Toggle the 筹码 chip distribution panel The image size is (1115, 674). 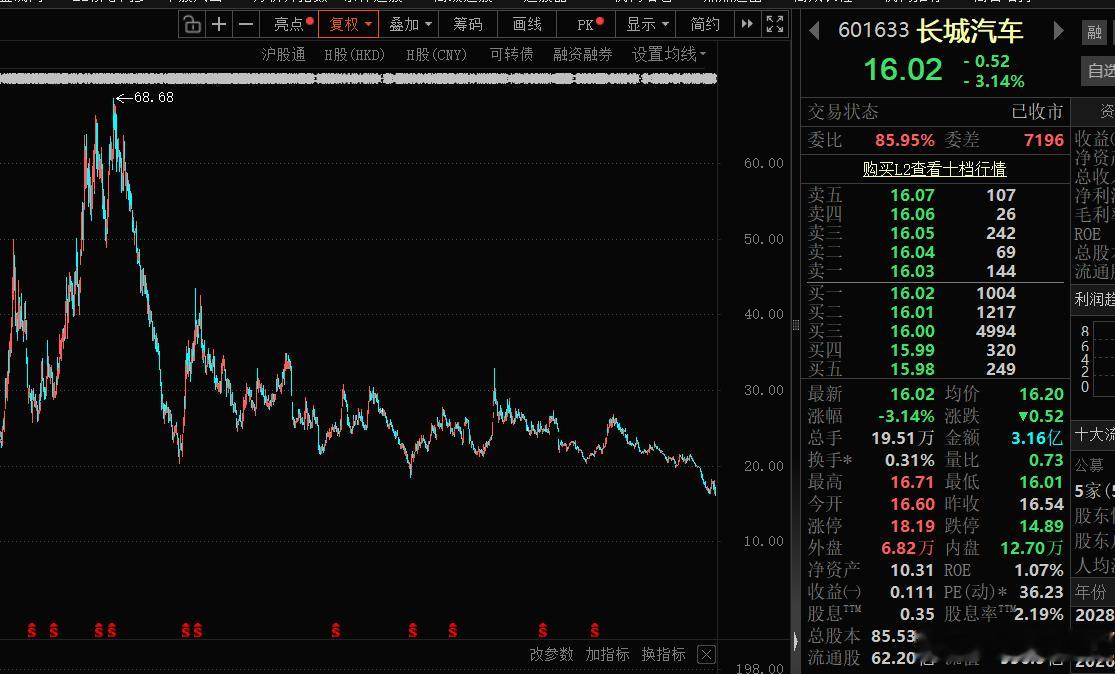468,24
